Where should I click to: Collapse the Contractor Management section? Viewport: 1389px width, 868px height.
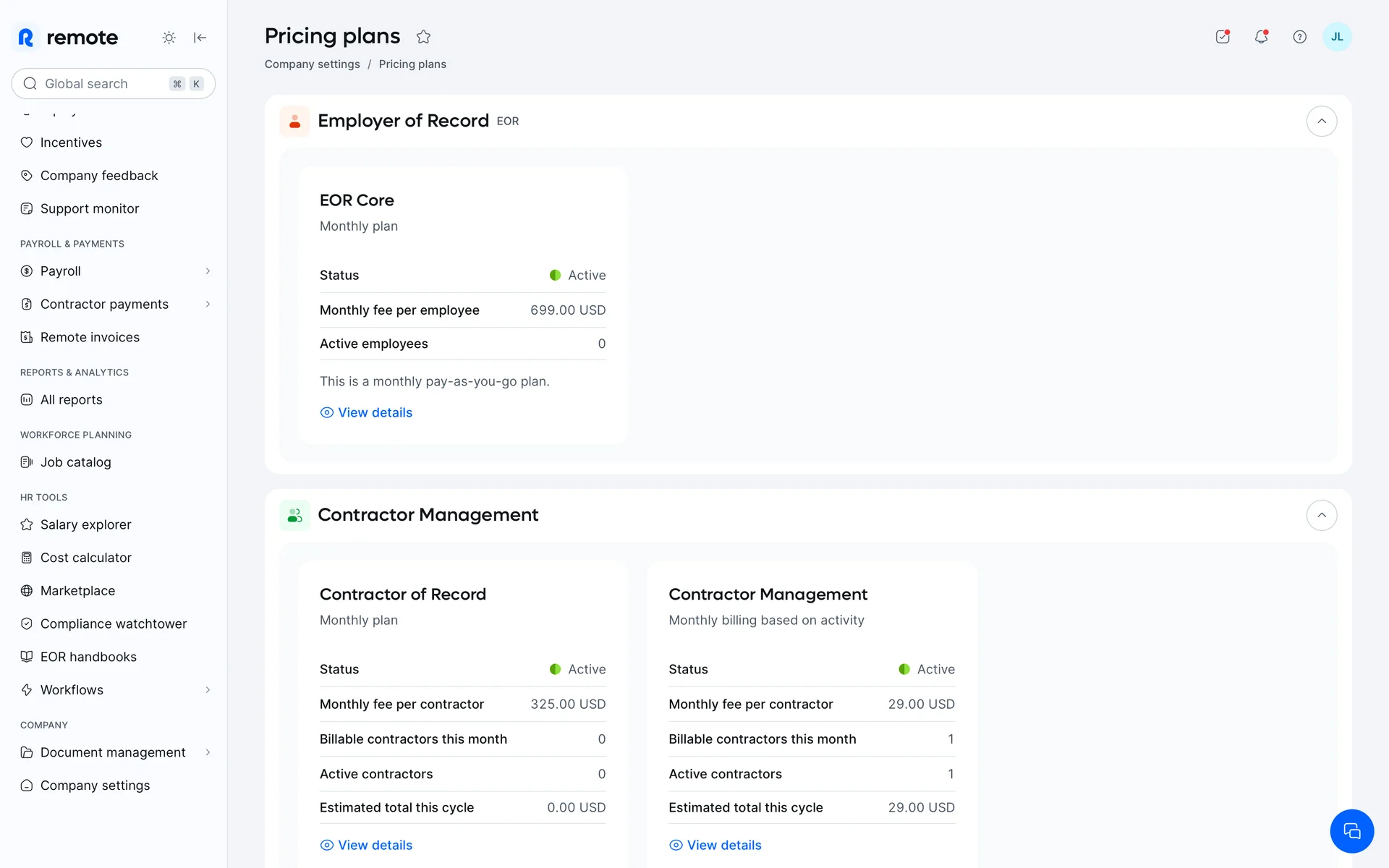coord(1321,516)
